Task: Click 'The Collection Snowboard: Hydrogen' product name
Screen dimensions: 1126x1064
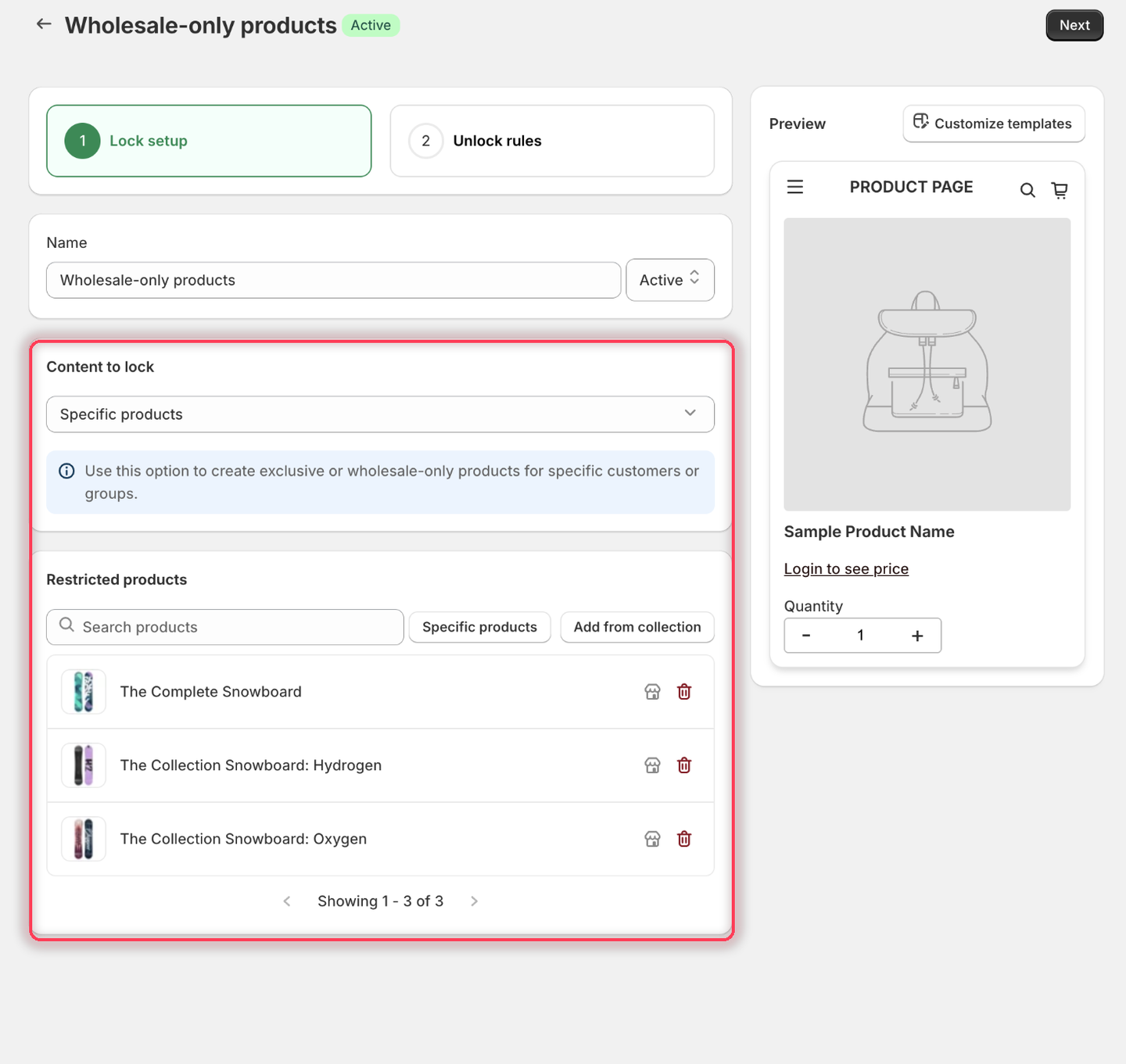Action: 251,765
